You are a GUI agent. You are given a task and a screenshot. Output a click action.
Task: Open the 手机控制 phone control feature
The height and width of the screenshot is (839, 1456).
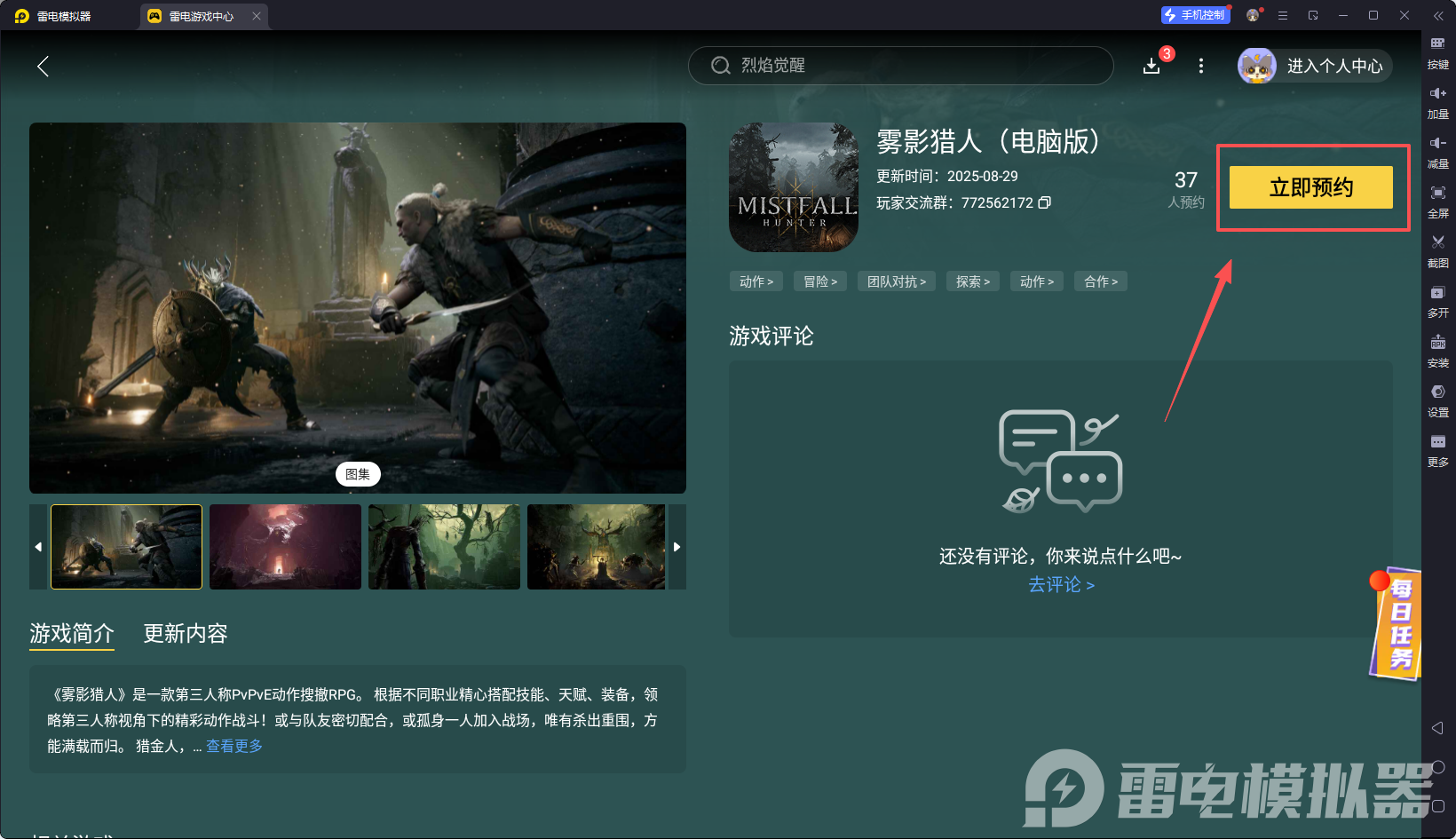coord(1195,15)
